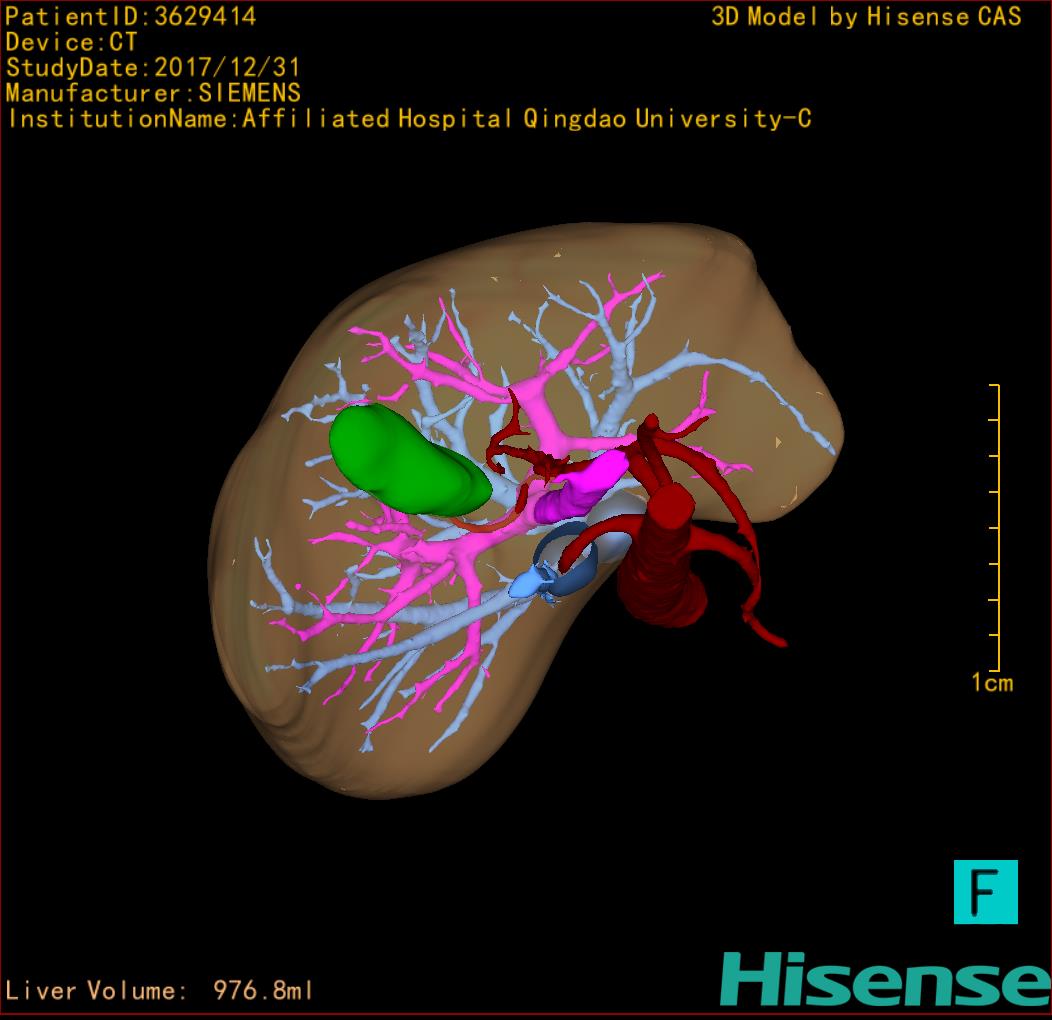Click the bright magenta portal vein trunk
The width and height of the screenshot is (1052, 1020).
(580, 486)
